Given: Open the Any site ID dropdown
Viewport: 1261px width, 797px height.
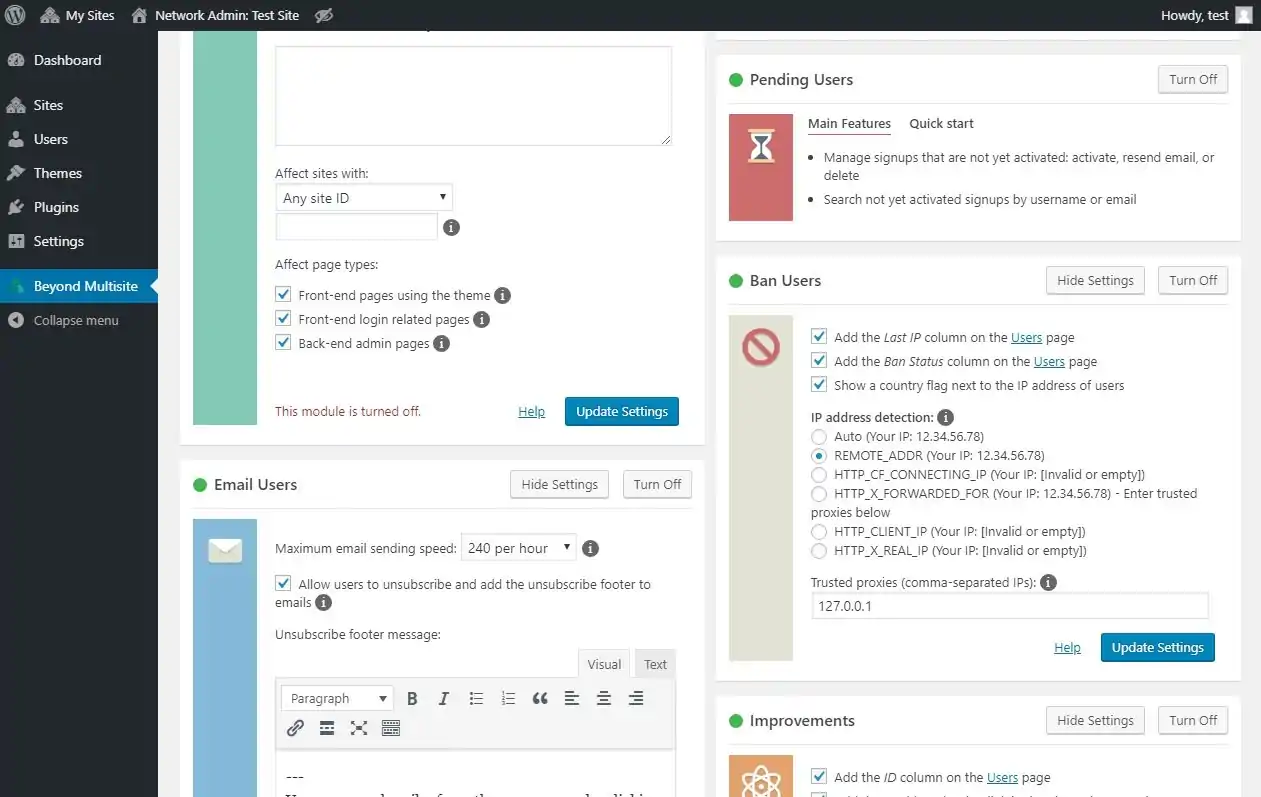Looking at the screenshot, I should click(364, 197).
